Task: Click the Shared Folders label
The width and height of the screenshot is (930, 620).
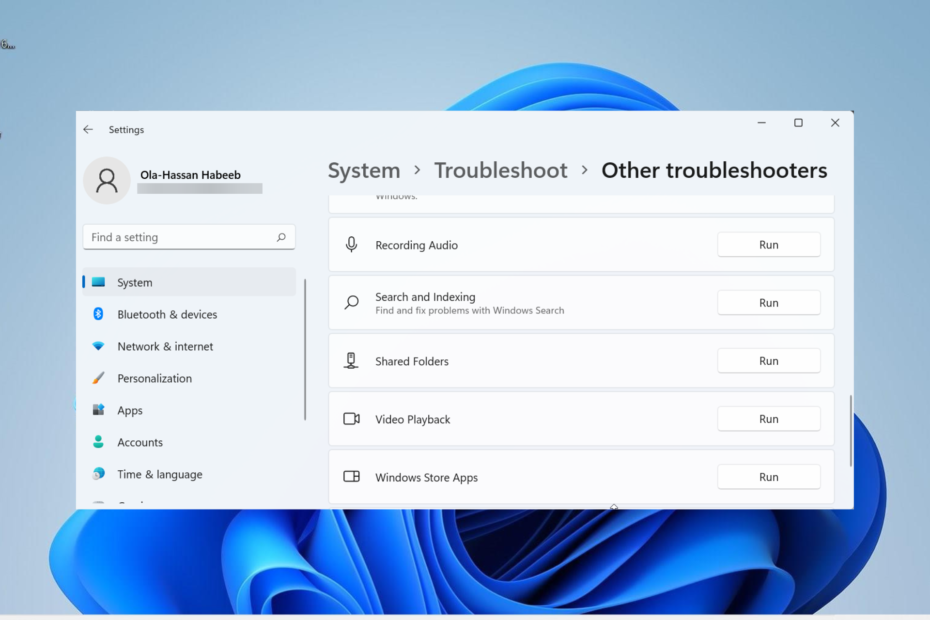Action: click(412, 361)
